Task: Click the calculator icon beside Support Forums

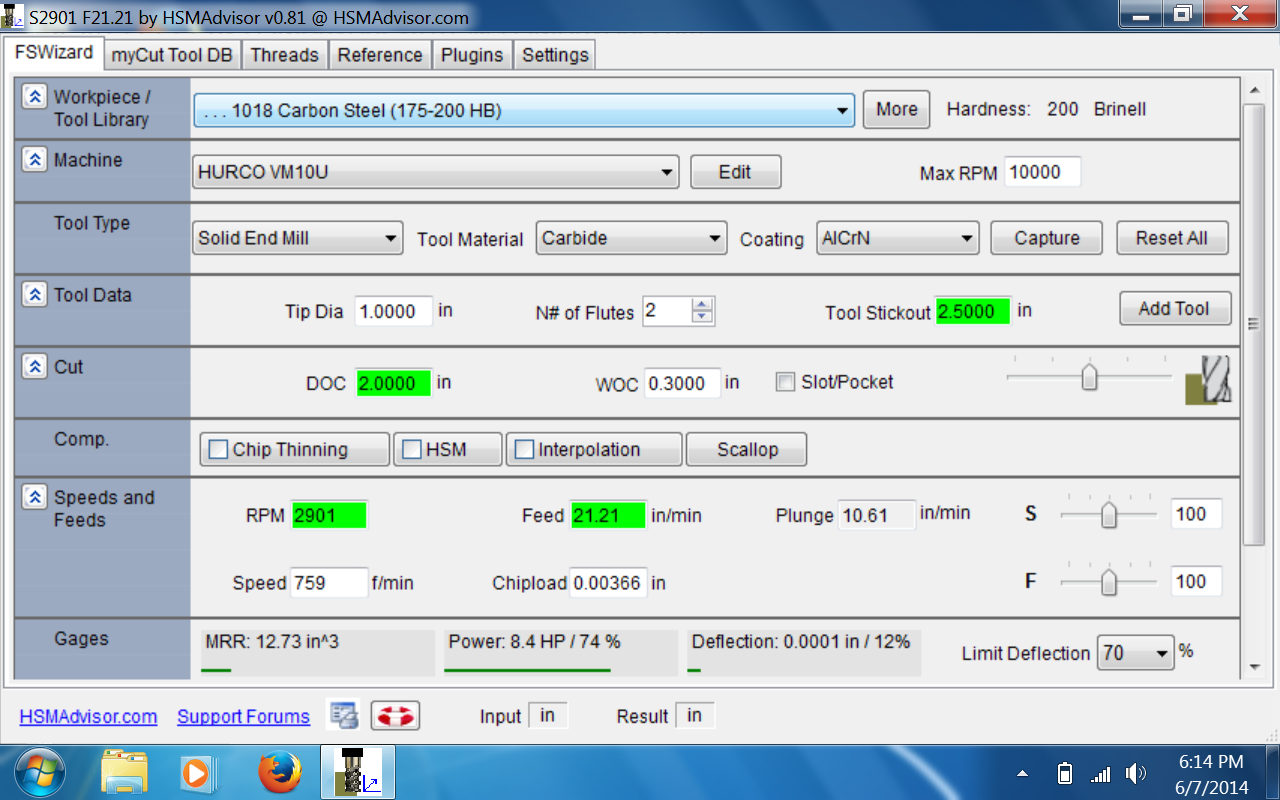Action: tap(345, 715)
